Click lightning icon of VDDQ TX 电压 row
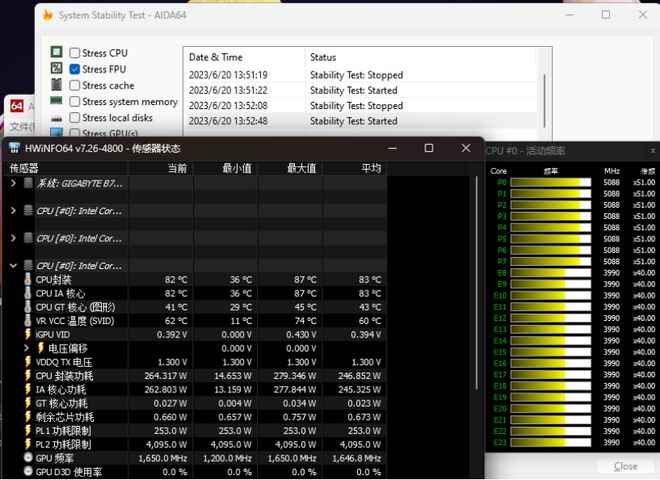The image size is (660, 480). [x=28, y=362]
